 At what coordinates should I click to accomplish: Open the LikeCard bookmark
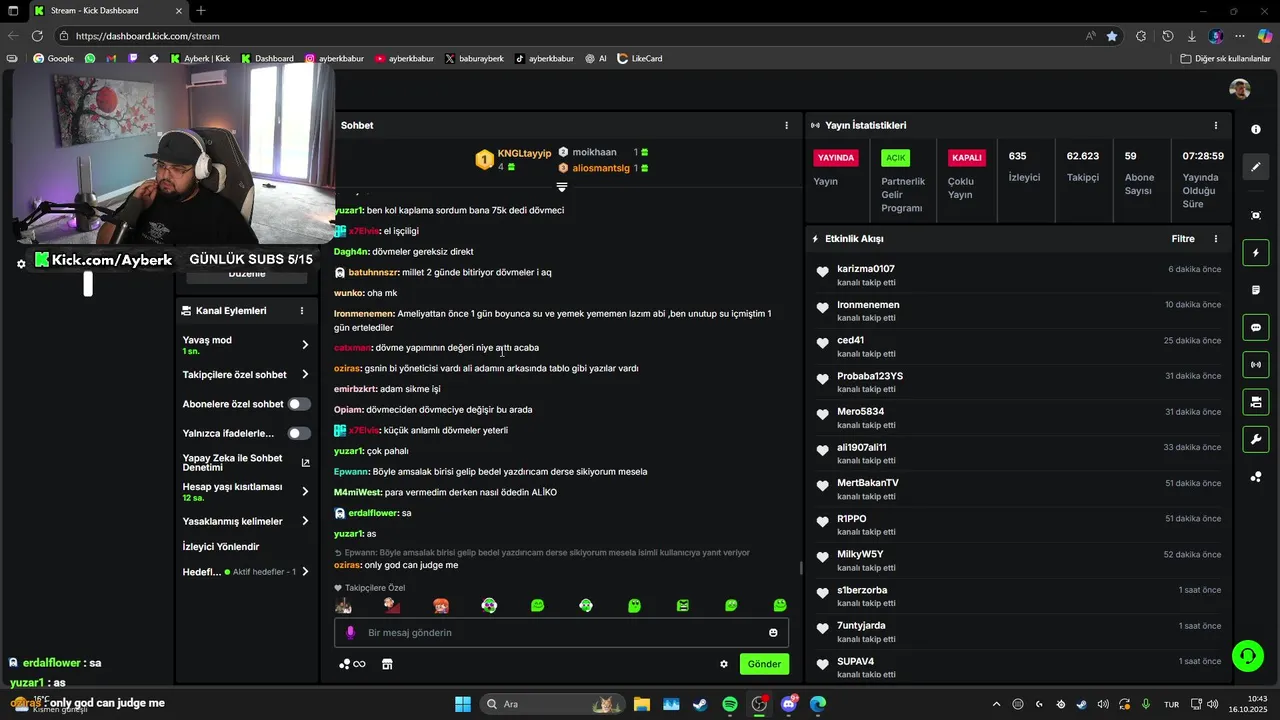click(639, 58)
